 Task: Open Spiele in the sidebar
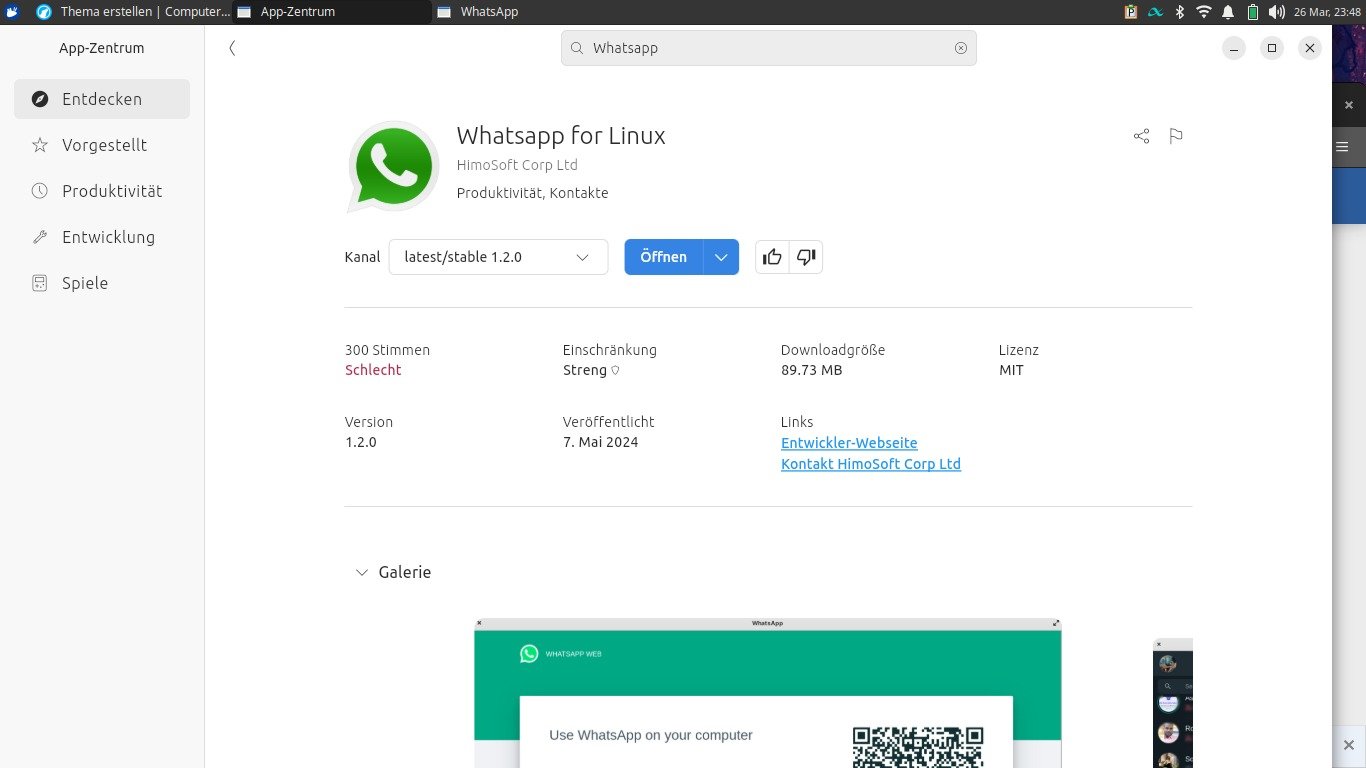point(102,283)
